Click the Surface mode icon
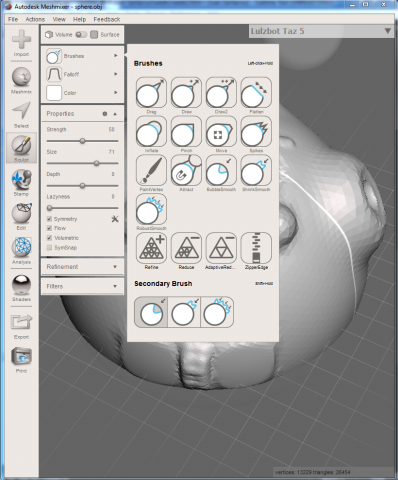 click(94, 34)
